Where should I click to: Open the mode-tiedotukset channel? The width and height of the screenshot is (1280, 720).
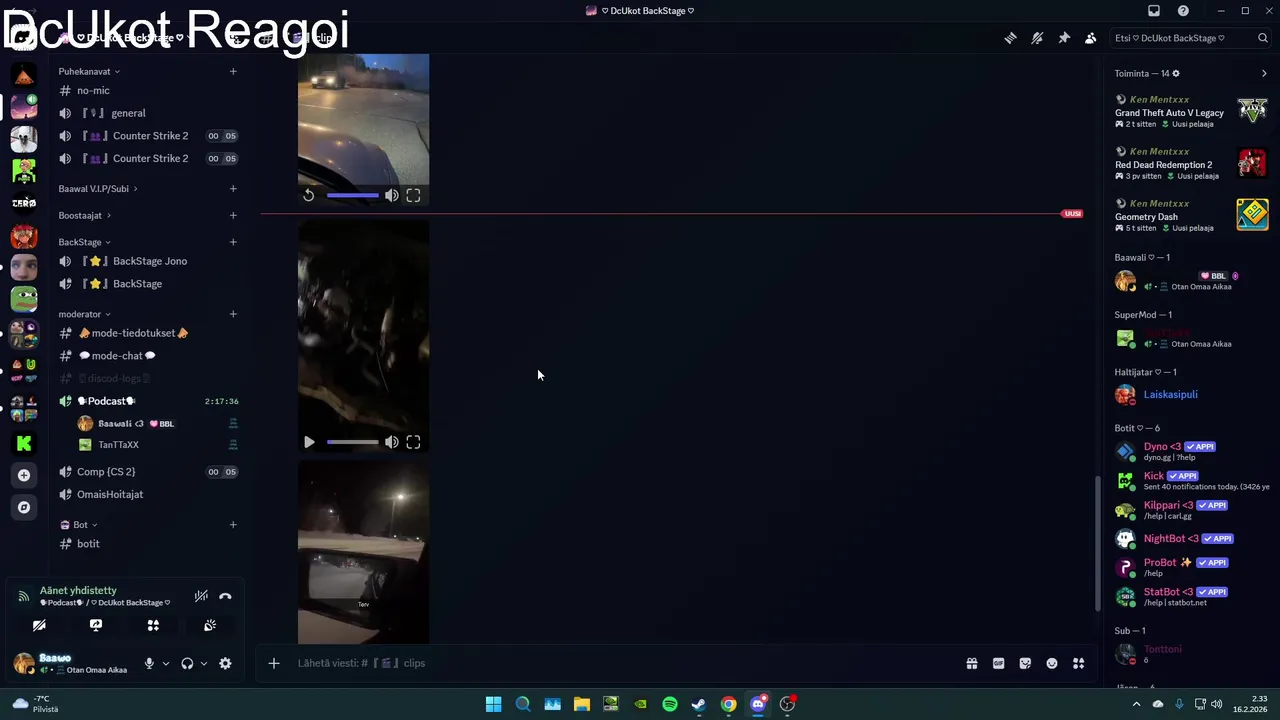(x=148, y=333)
